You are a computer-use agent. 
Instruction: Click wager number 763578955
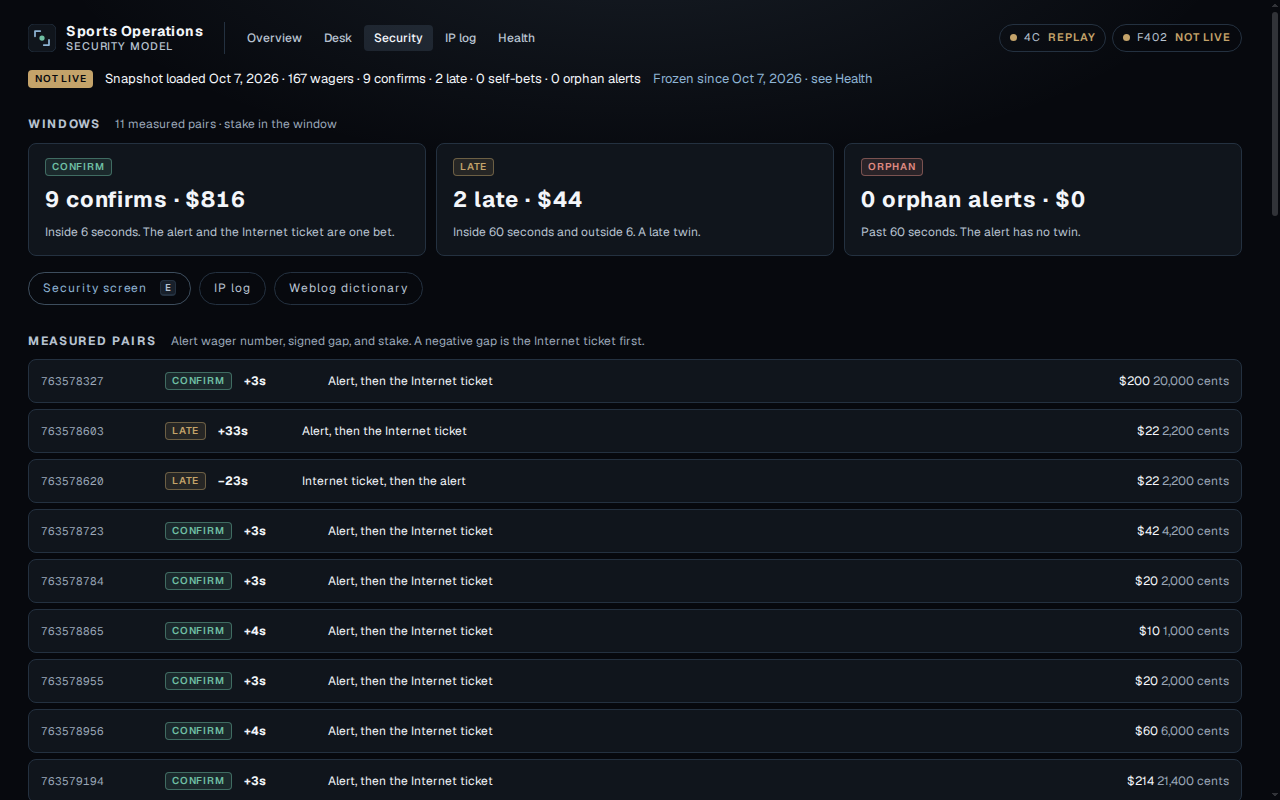(x=72, y=681)
